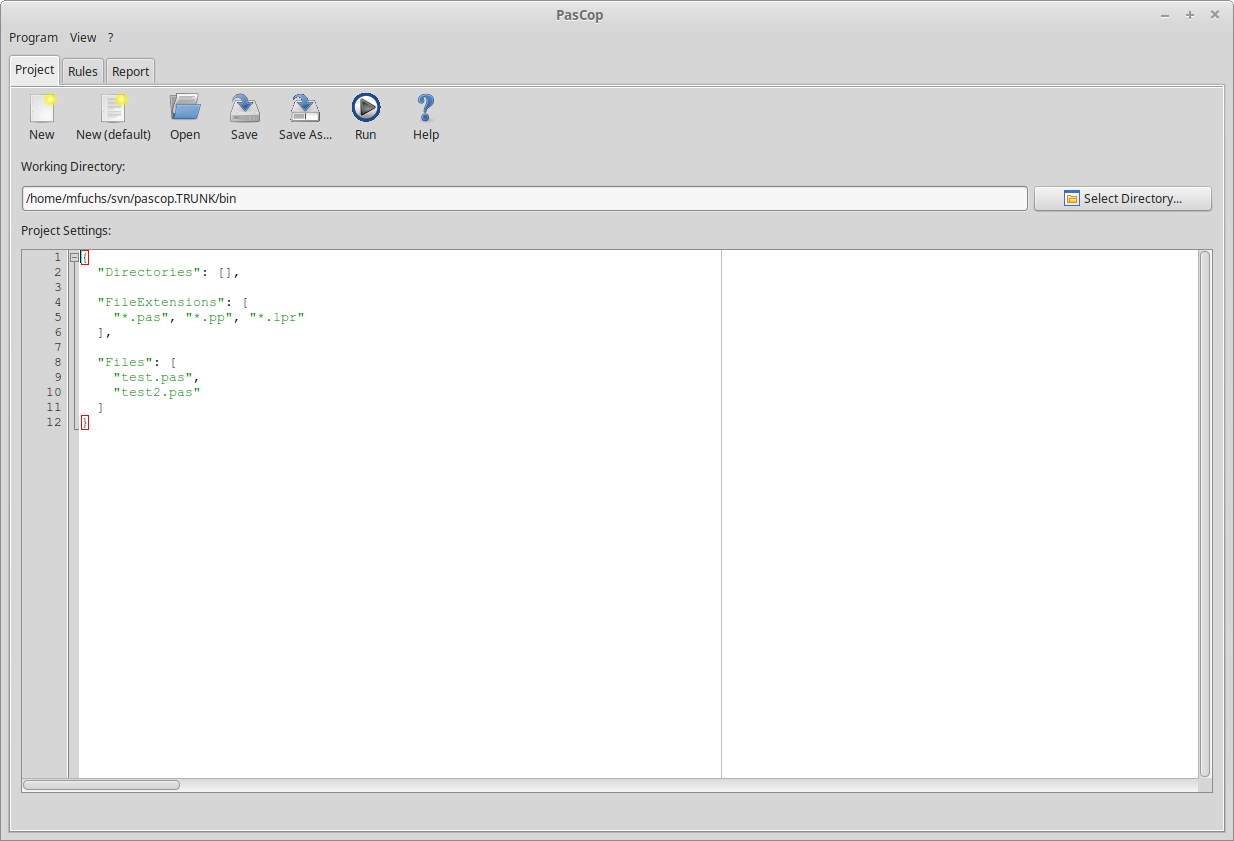Click into the Working Directory path field
This screenshot has height=841, width=1234.
click(524, 198)
